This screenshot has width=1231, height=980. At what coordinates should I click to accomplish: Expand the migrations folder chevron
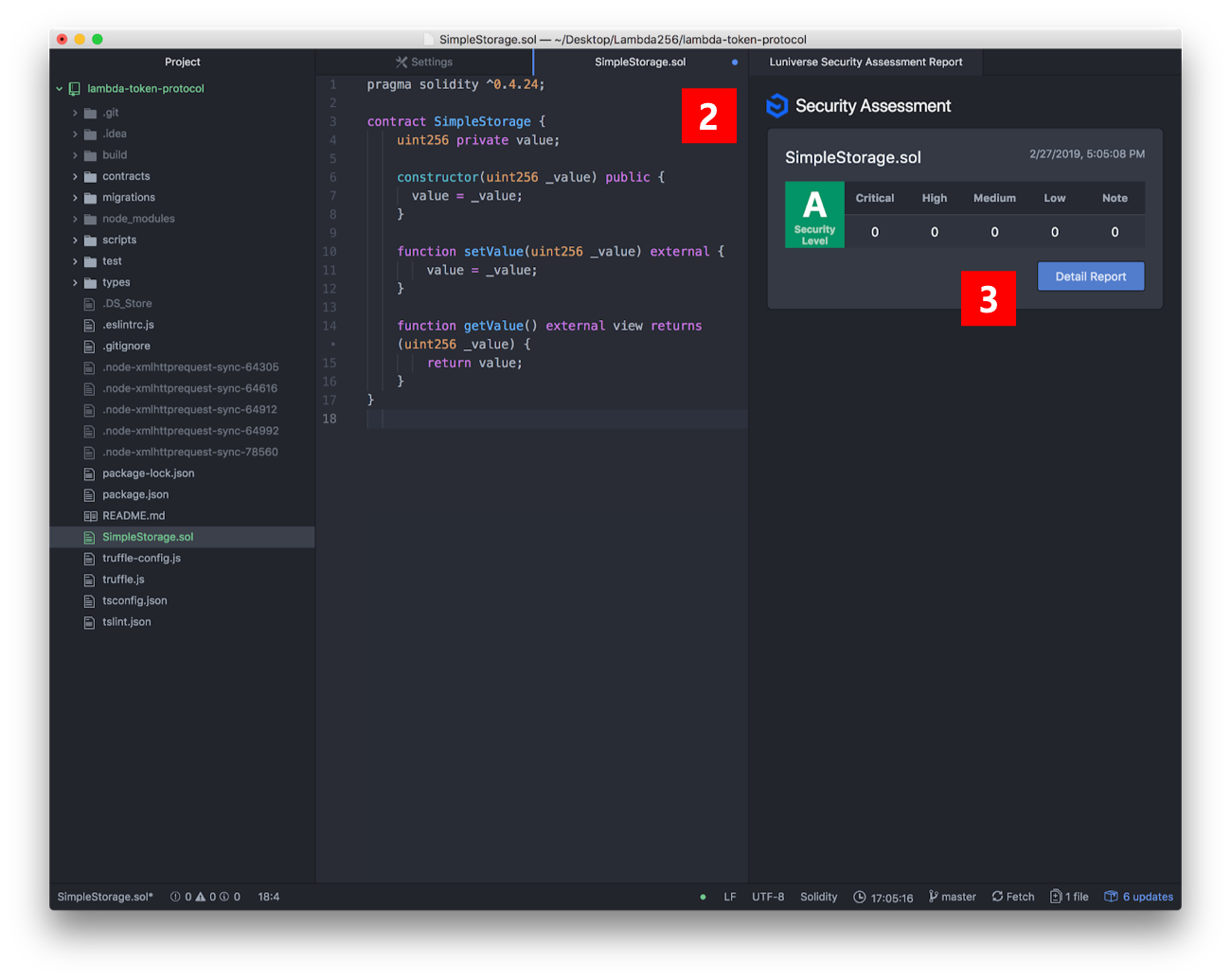pyautogui.click(x=75, y=198)
